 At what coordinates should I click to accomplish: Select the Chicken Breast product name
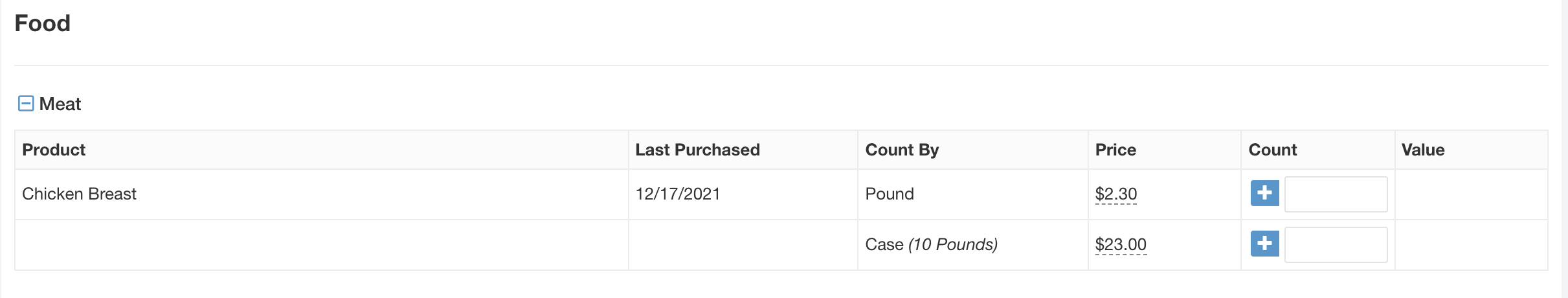tap(79, 194)
